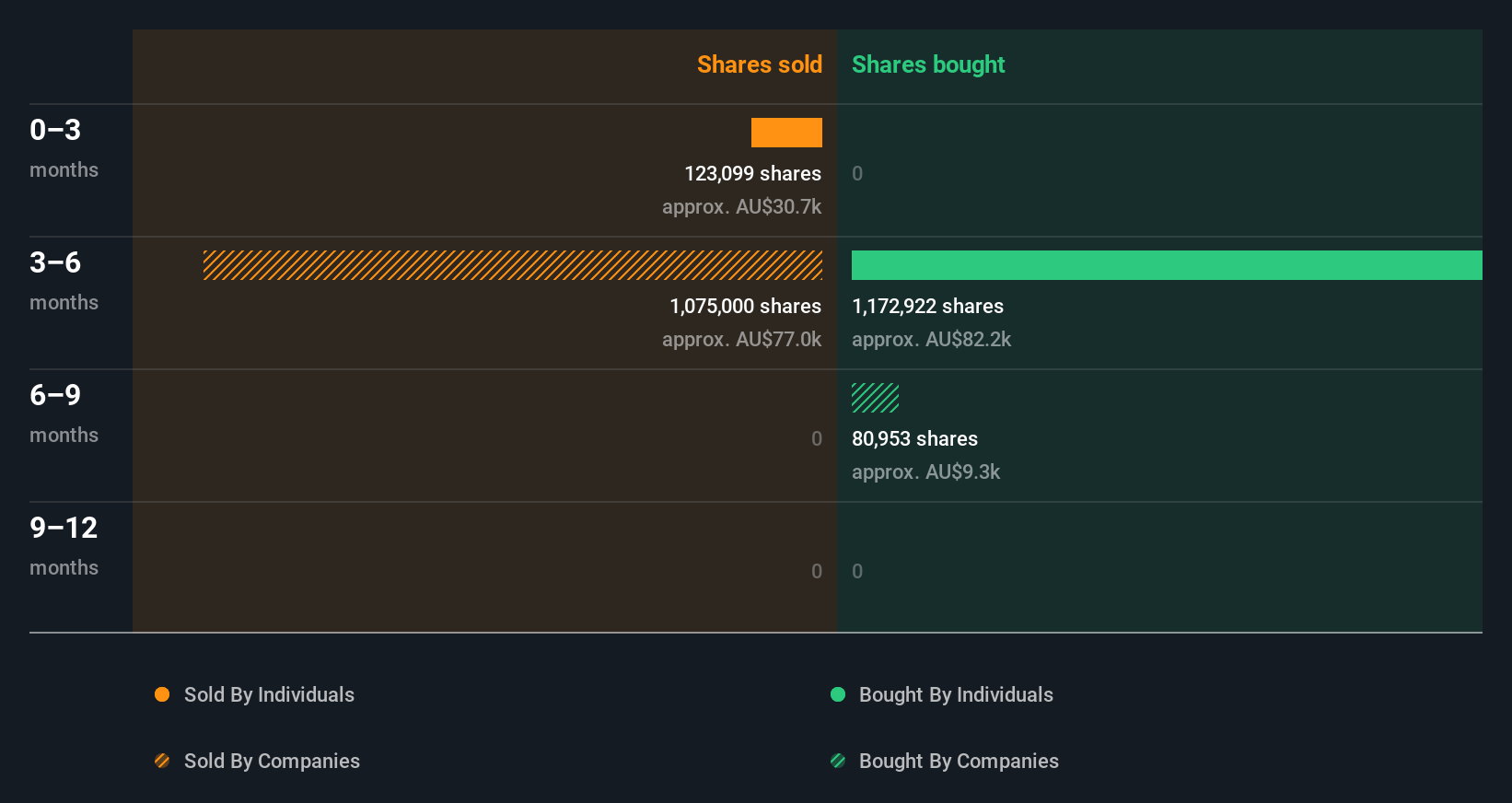The height and width of the screenshot is (803, 1512).
Task: Click the approx. AU$30.7k value
Action: (741, 206)
